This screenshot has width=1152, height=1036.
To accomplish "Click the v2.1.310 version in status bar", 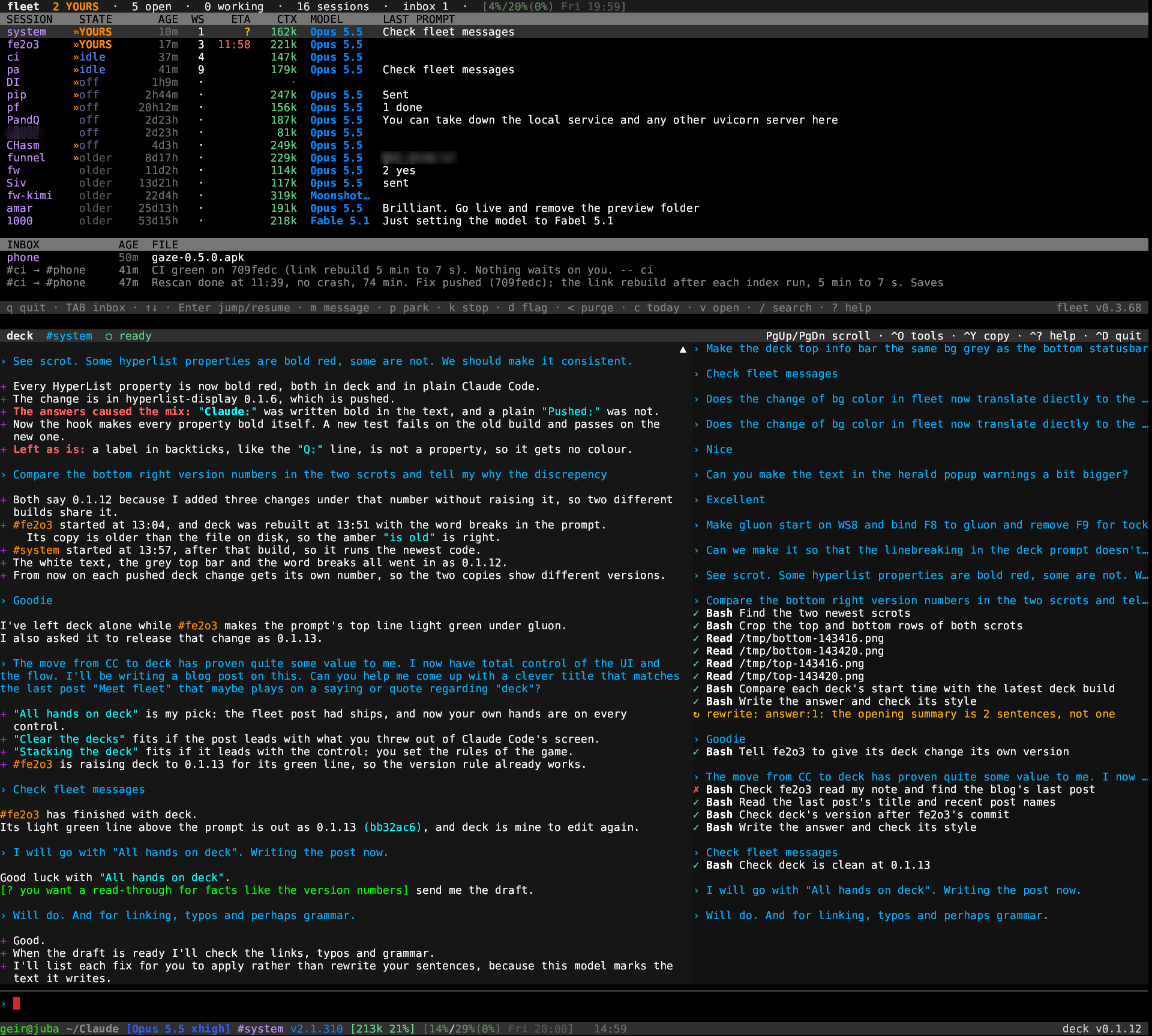I will (317, 1029).
